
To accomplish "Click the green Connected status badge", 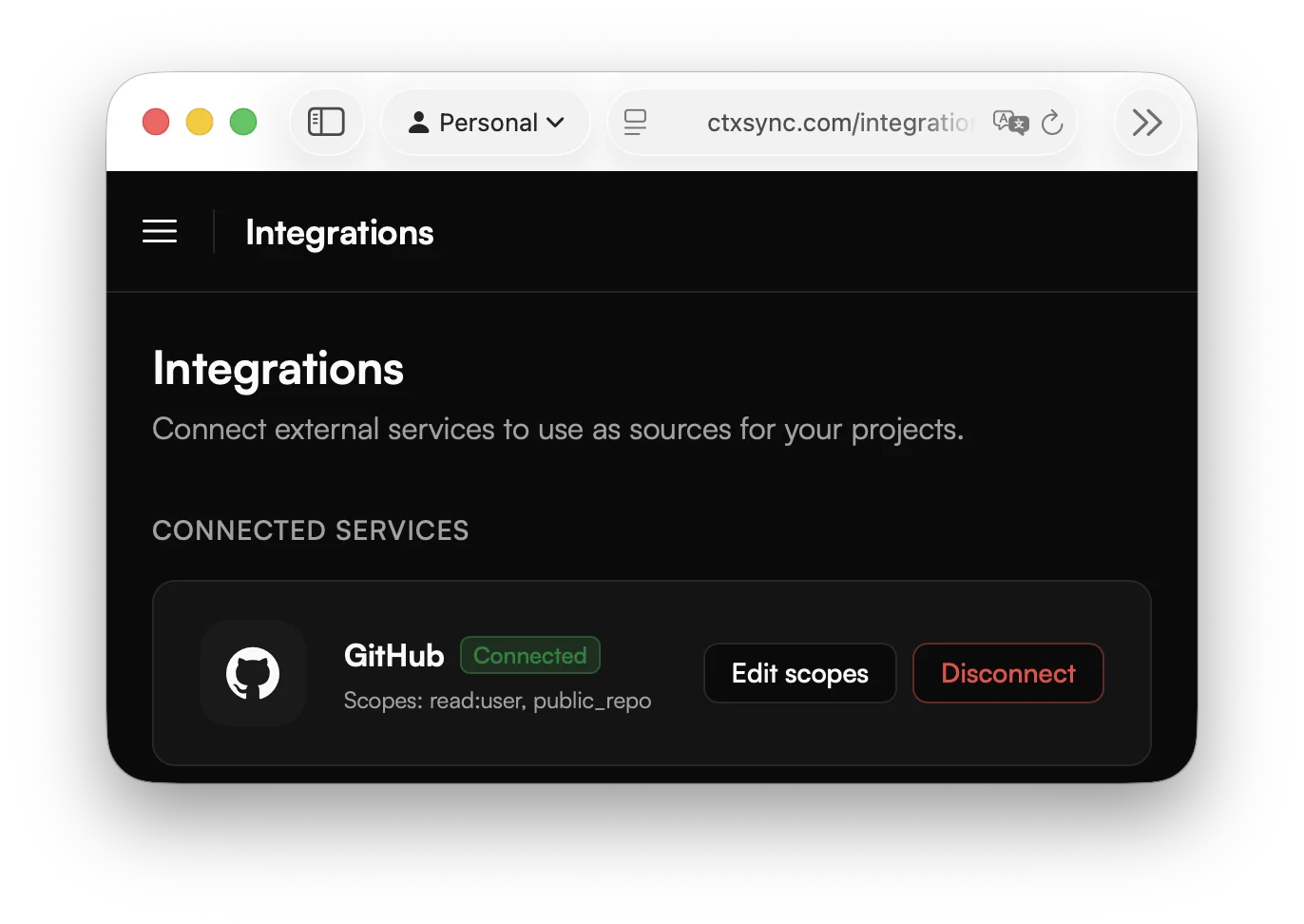I will (x=530, y=655).
